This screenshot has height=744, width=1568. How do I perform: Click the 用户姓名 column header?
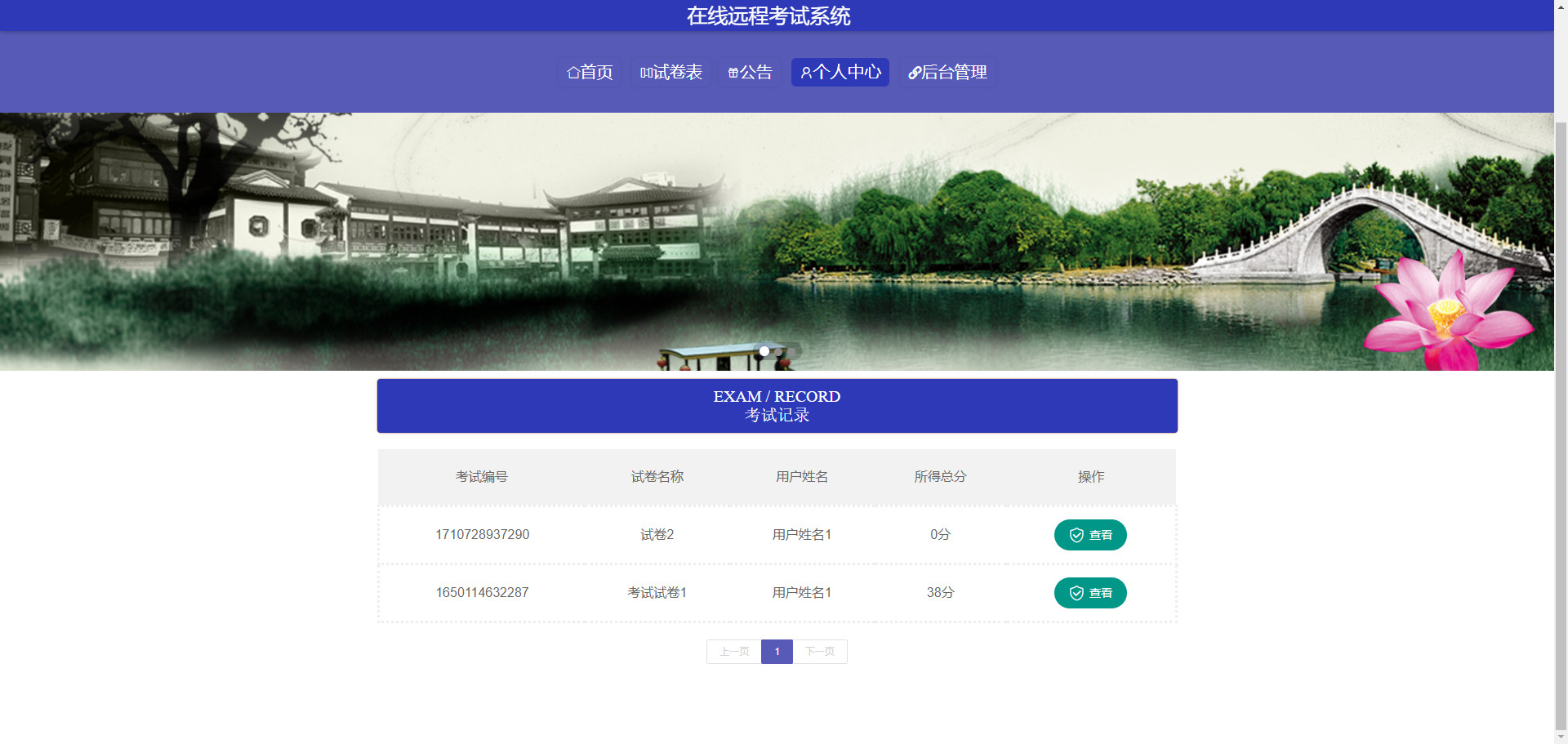coord(802,476)
